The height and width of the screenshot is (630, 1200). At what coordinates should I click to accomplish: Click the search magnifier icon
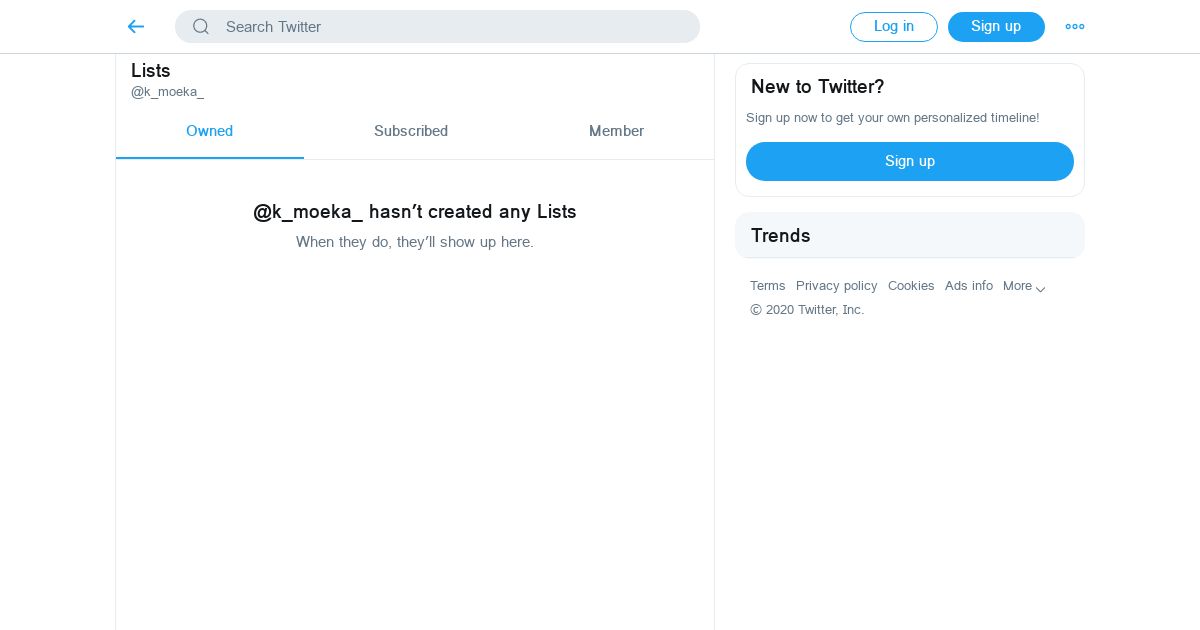pyautogui.click(x=201, y=27)
